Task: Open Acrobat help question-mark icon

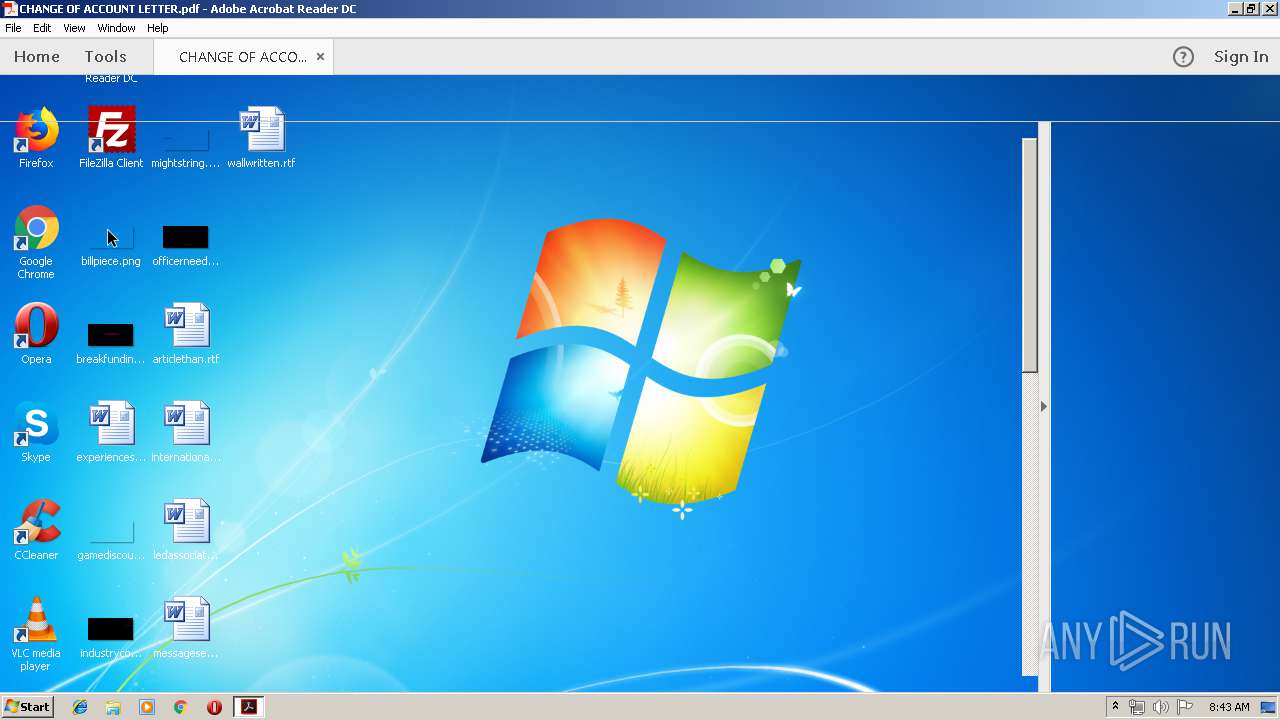Action: (1183, 57)
